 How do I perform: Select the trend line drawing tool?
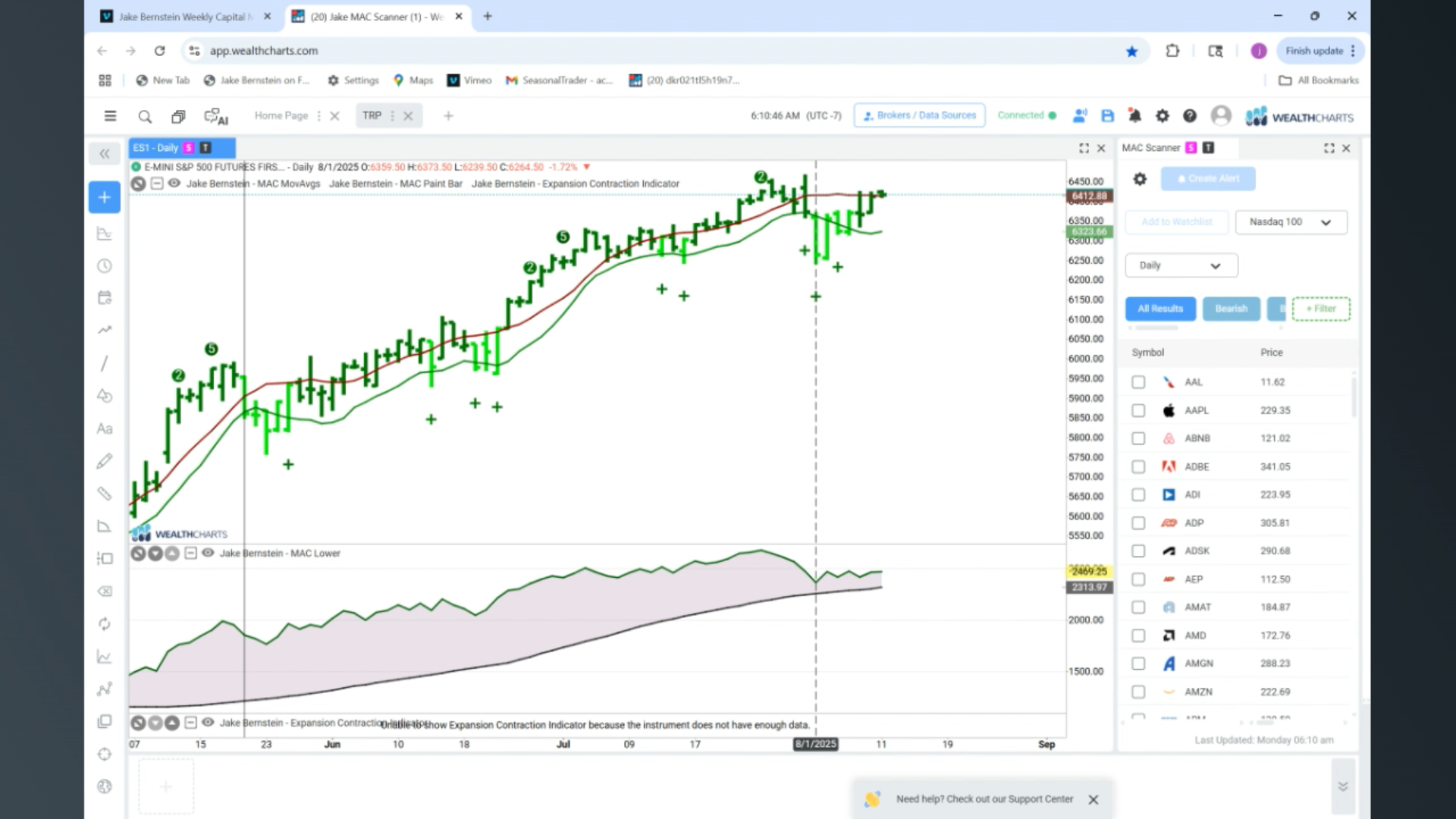105,363
